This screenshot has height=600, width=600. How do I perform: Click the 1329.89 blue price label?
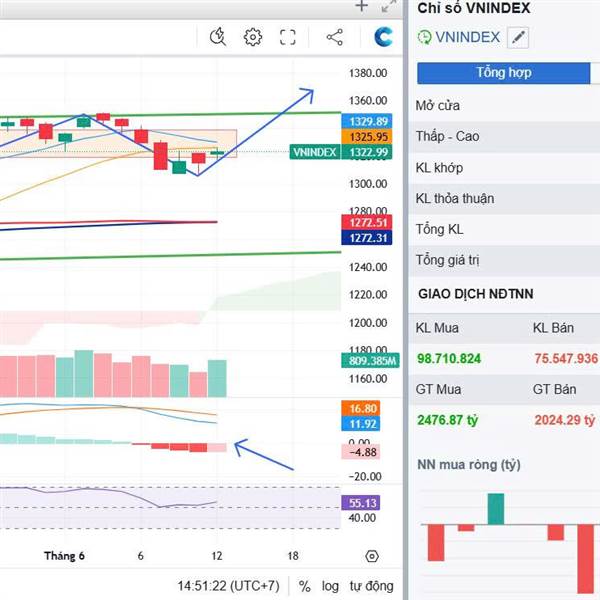pos(367,121)
